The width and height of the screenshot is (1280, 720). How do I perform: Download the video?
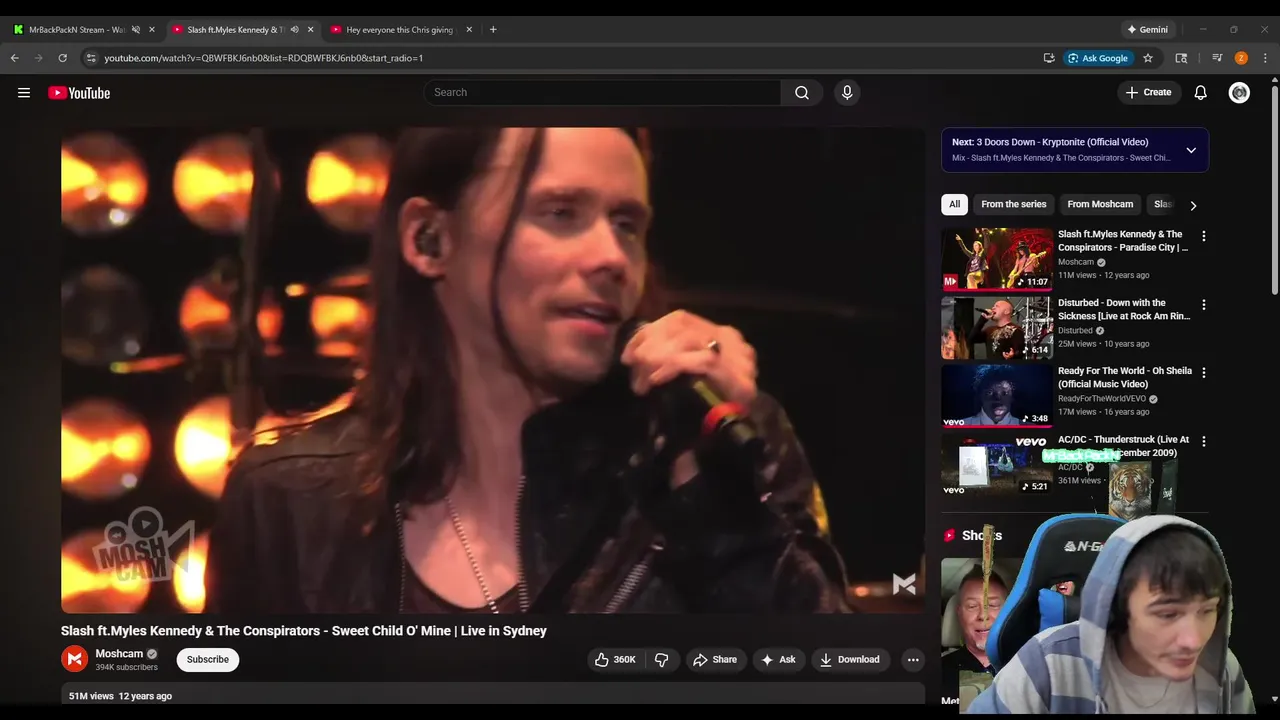(x=850, y=659)
